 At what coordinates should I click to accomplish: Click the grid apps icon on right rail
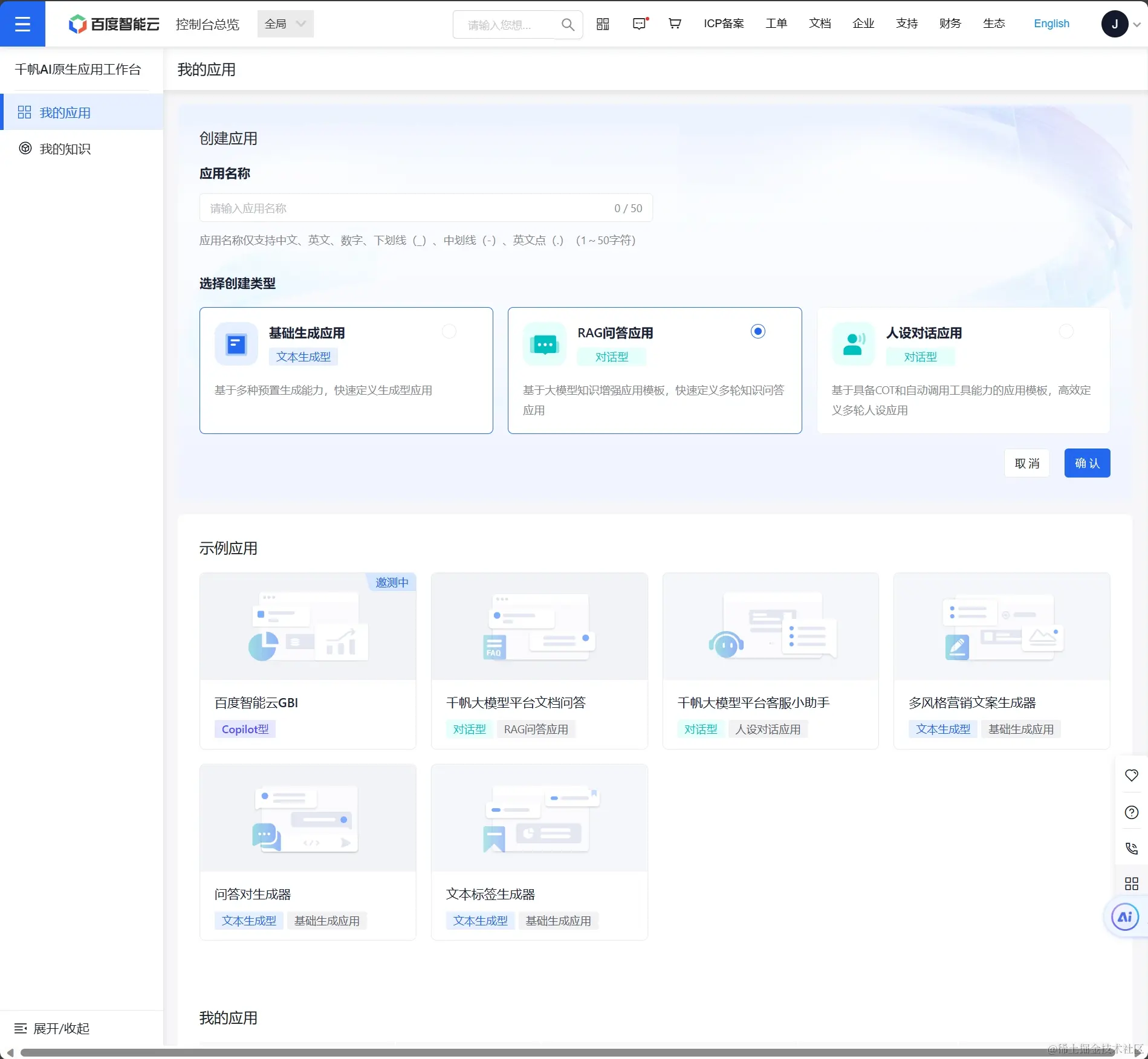click(x=1132, y=884)
